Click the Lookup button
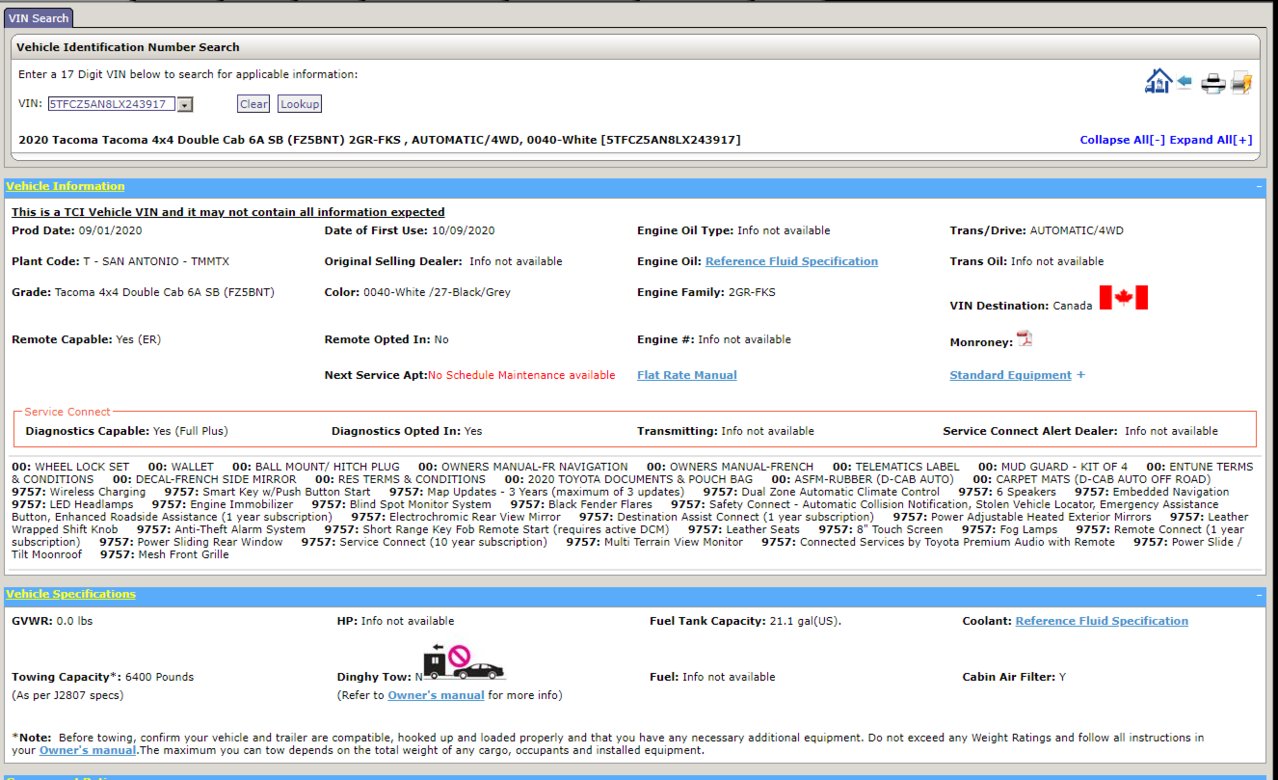Image resolution: width=1278 pixels, height=780 pixels. (300, 104)
